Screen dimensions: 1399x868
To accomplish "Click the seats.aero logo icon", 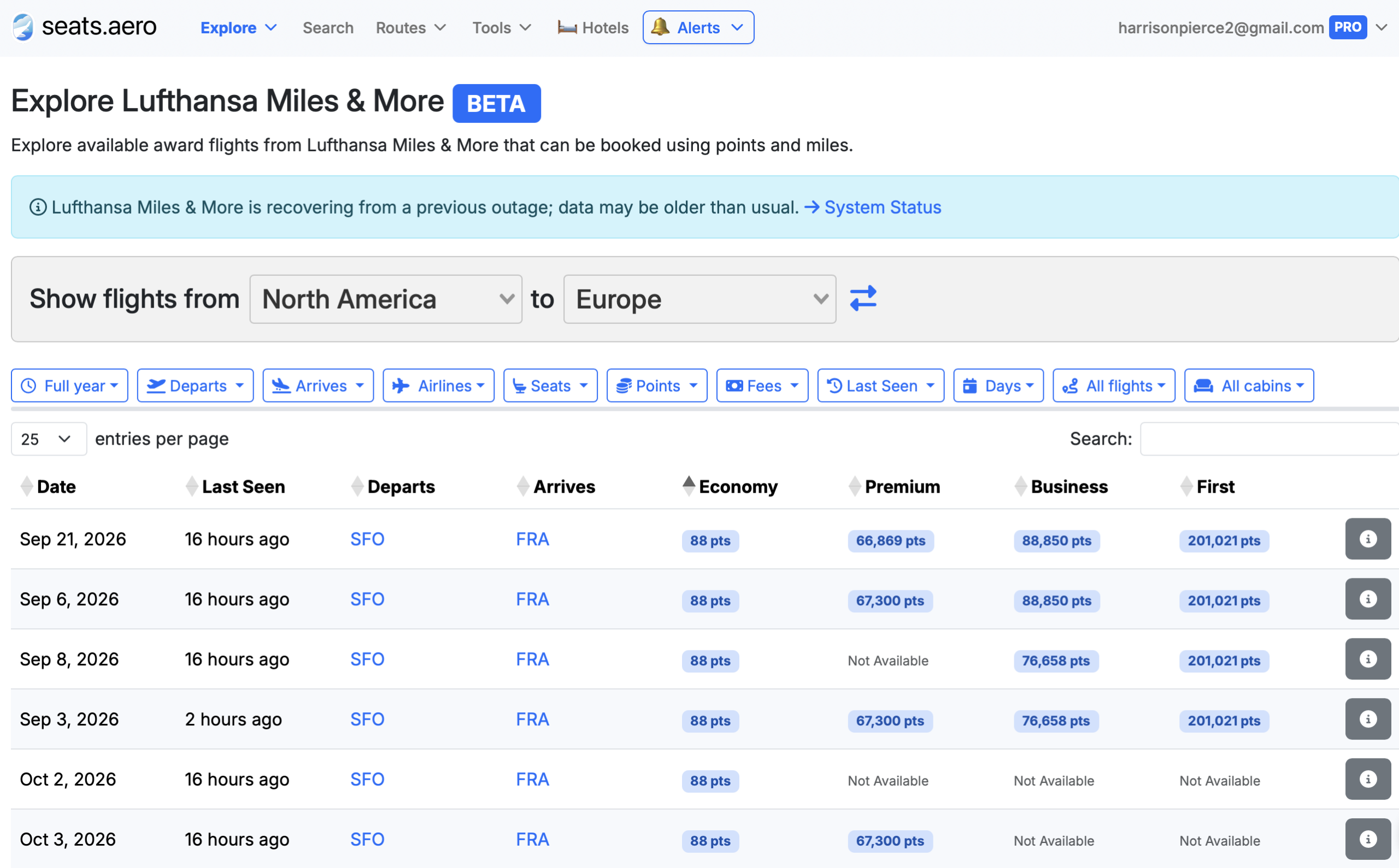I will pos(23,27).
